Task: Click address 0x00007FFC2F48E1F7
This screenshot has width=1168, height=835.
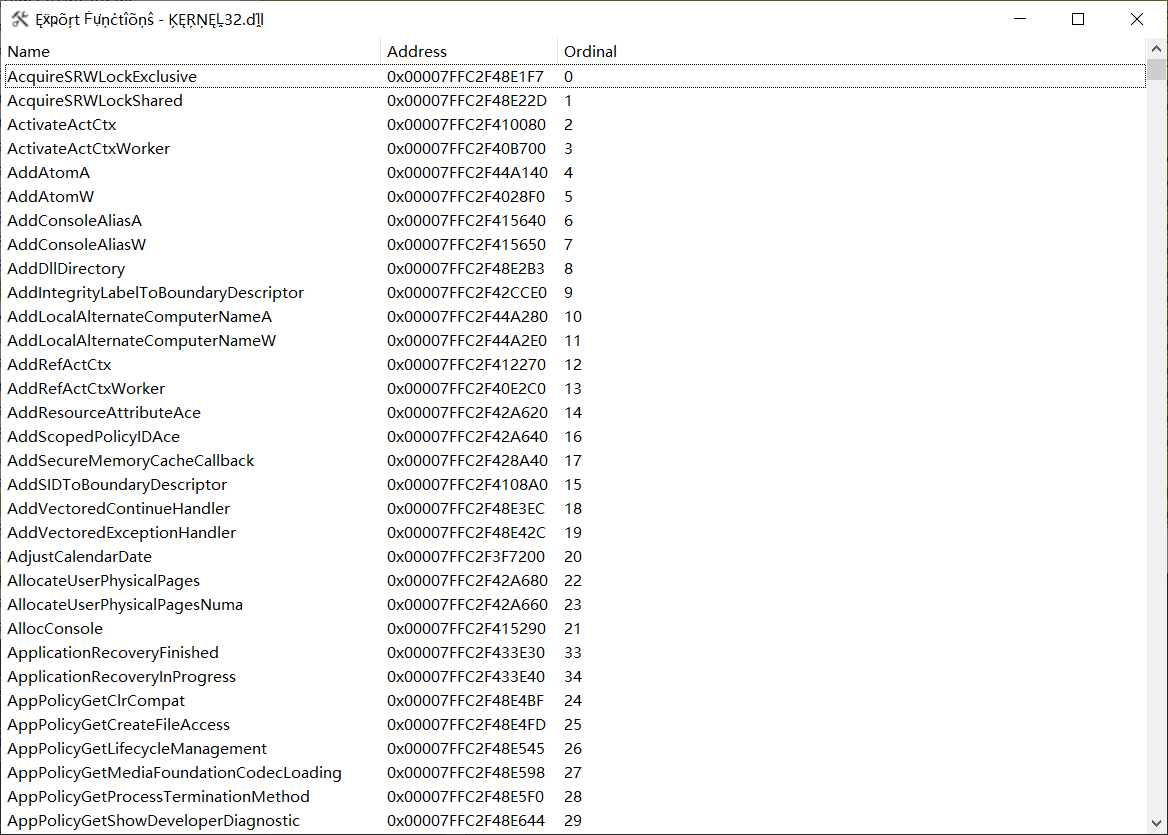Action: [466, 77]
